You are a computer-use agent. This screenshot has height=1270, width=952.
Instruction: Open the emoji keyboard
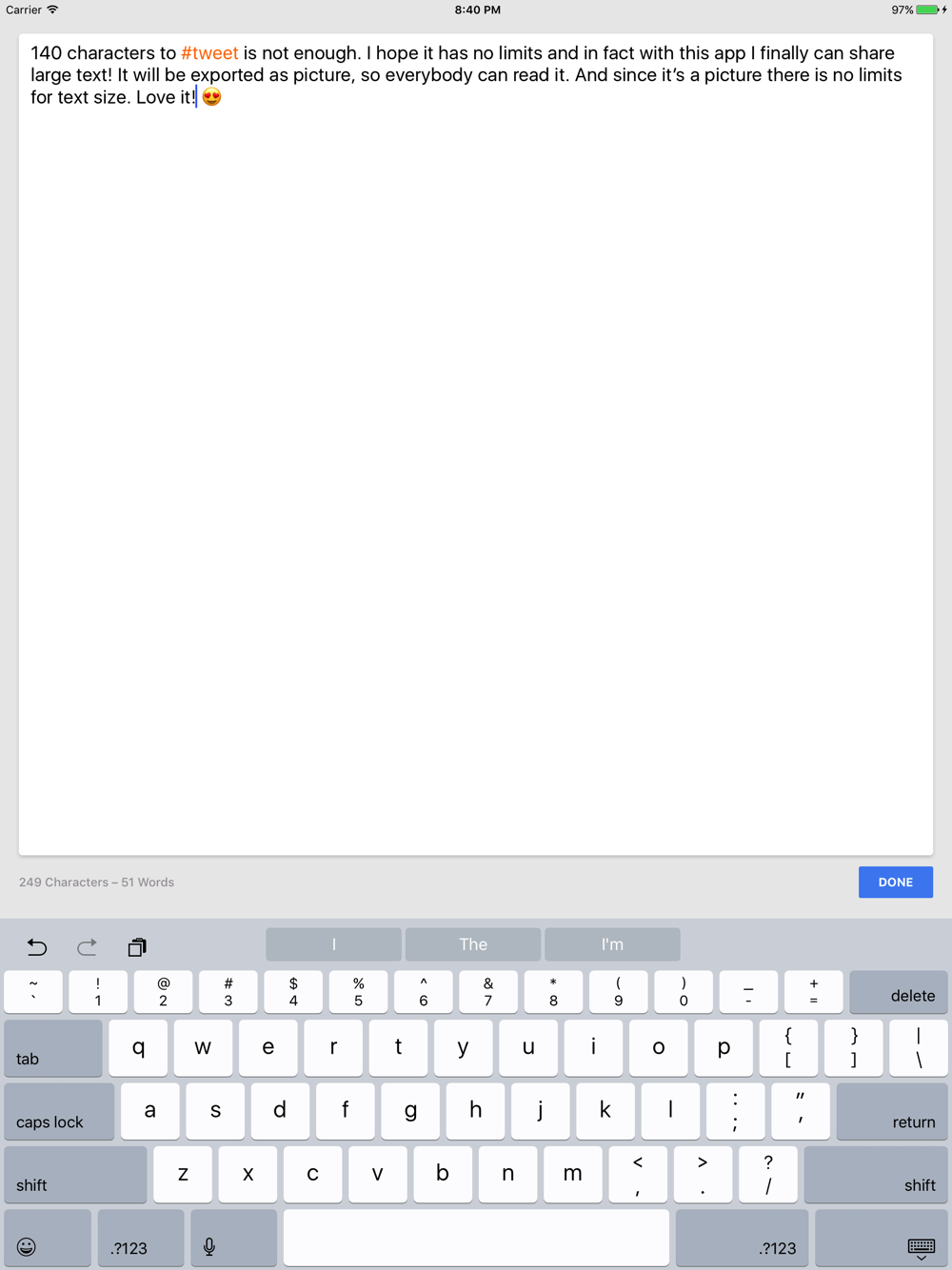click(48, 1239)
